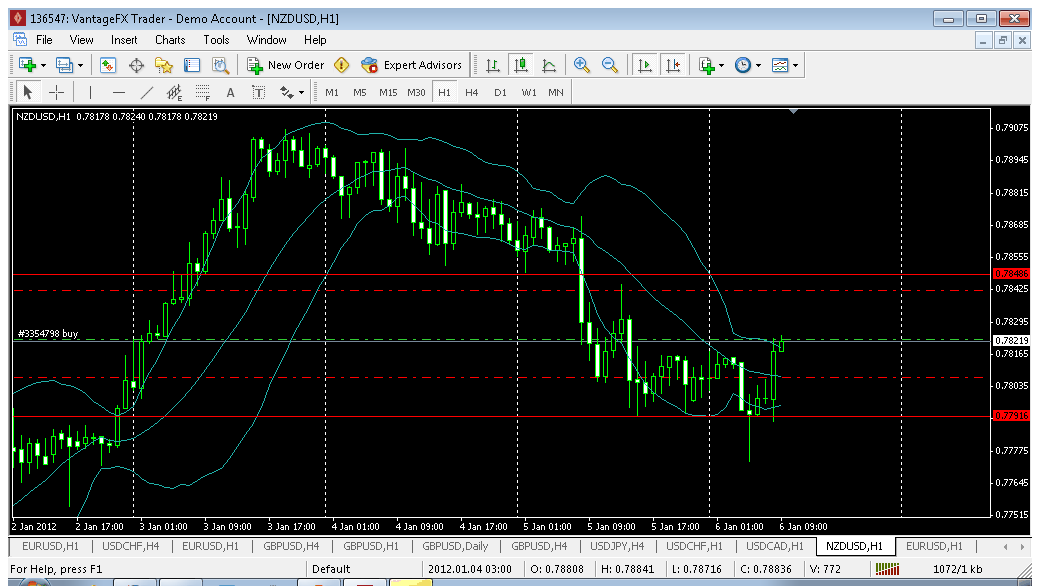1040x586 pixels.
Task: Switch to M1 timeframe
Action: point(332,92)
